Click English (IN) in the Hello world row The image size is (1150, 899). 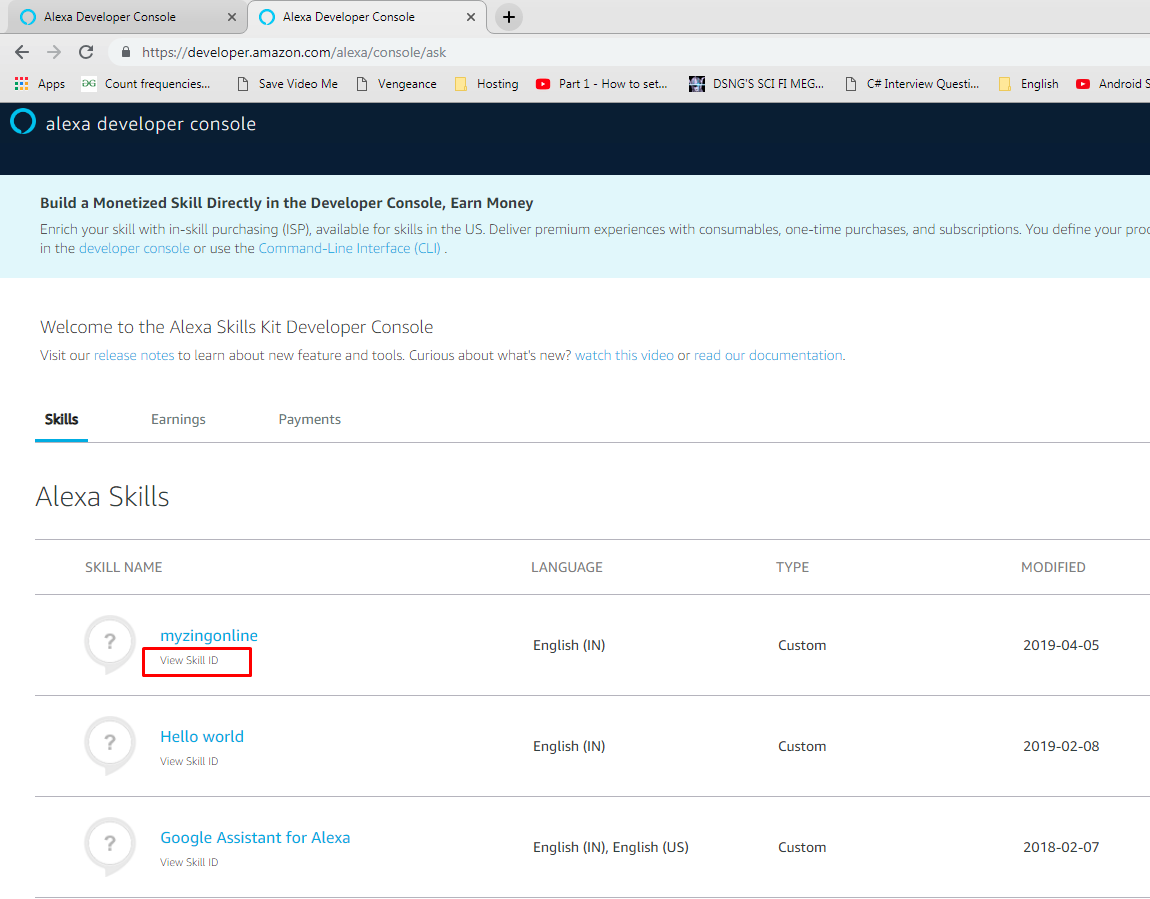[569, 746]
